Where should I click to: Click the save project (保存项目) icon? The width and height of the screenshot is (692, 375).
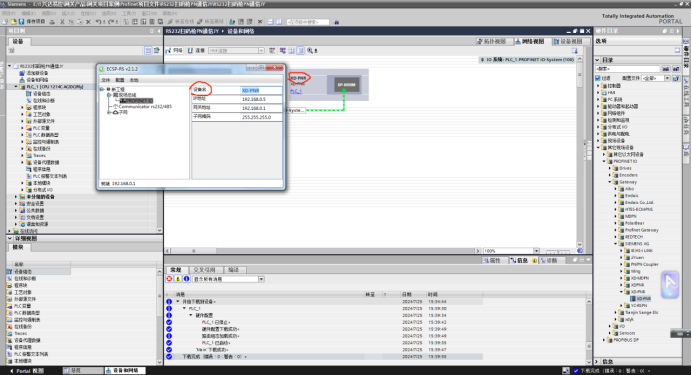pyautogui.click(x=21, y=22)
